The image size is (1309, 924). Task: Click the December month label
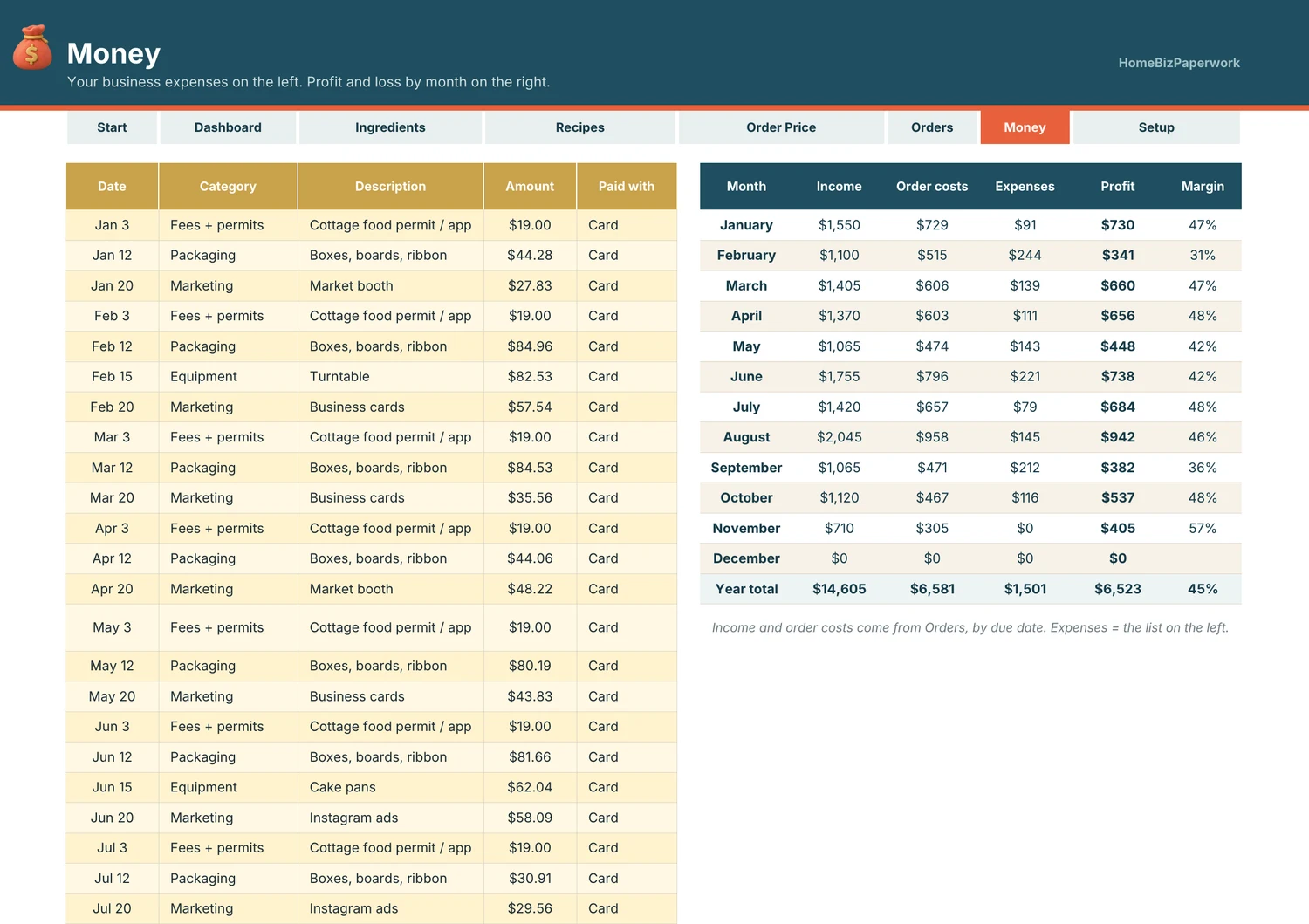tap(746, 558)
